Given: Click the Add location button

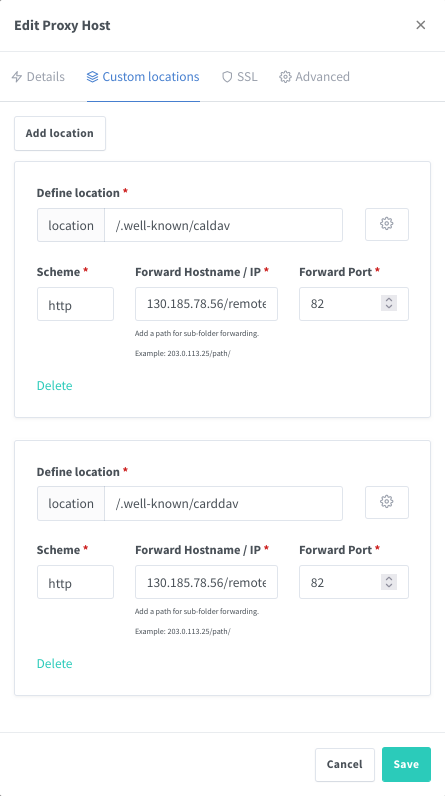Looking at the screenshot, I should pyautogui.click(x=60, y=134).
